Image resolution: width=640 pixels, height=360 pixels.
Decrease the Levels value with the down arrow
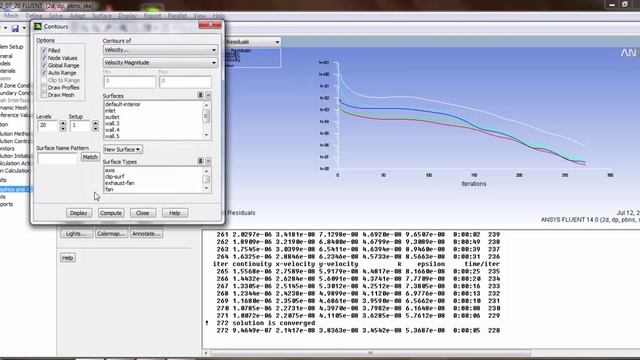pos(63,129)
